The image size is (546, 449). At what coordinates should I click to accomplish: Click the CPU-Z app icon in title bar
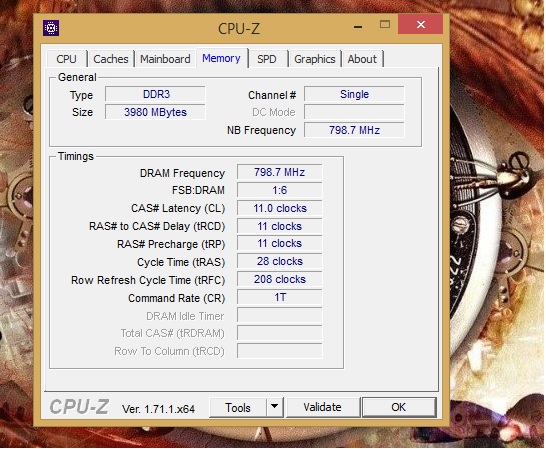(x=51, y=28)
